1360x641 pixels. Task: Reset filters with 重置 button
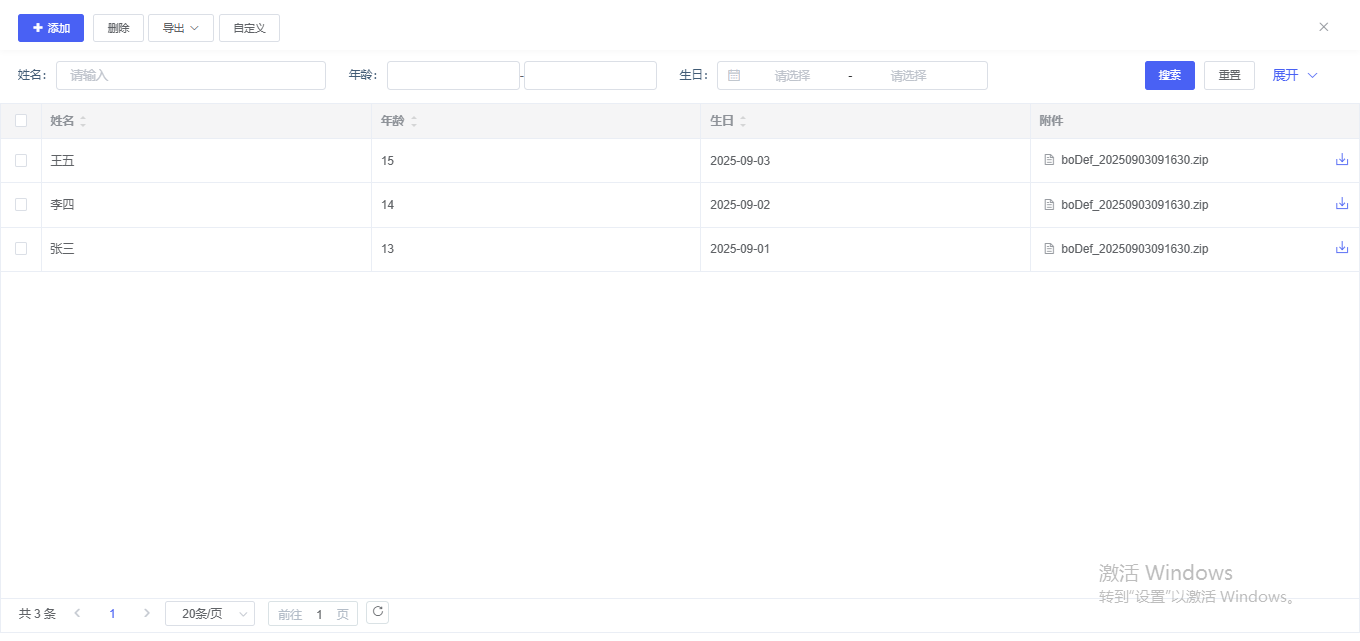(x=1229, y=76)
